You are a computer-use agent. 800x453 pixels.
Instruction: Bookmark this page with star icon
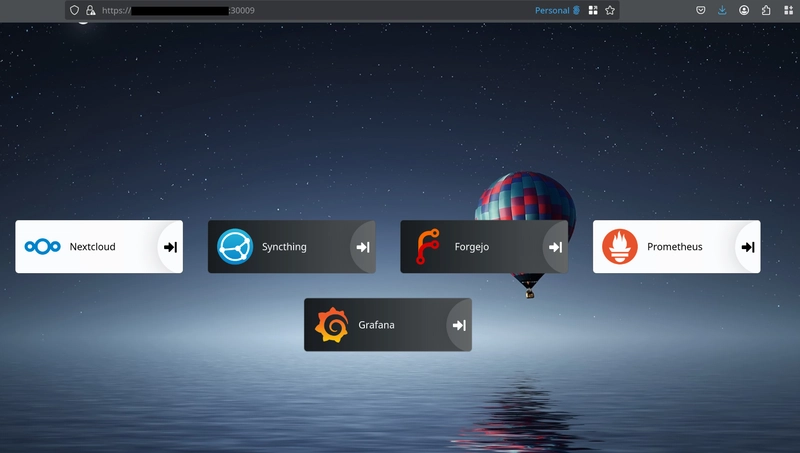(610, 10)
